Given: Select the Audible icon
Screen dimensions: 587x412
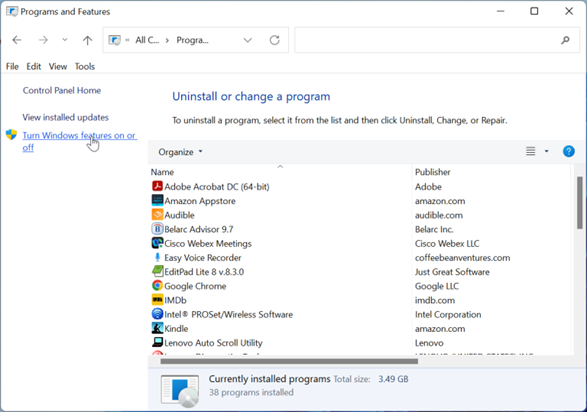Looking at the screenshot, I should [157, 214].
